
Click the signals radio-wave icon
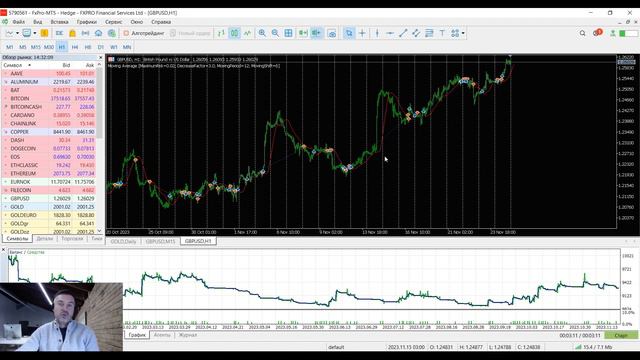85,33
